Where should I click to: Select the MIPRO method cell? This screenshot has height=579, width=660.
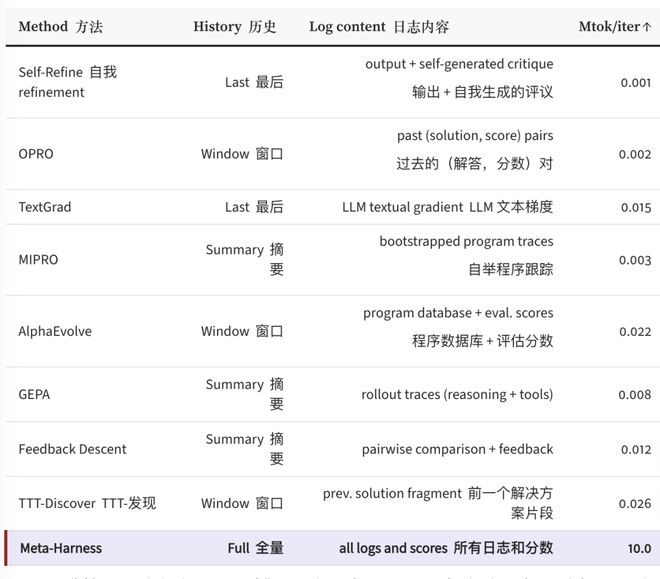click(38, 259)
